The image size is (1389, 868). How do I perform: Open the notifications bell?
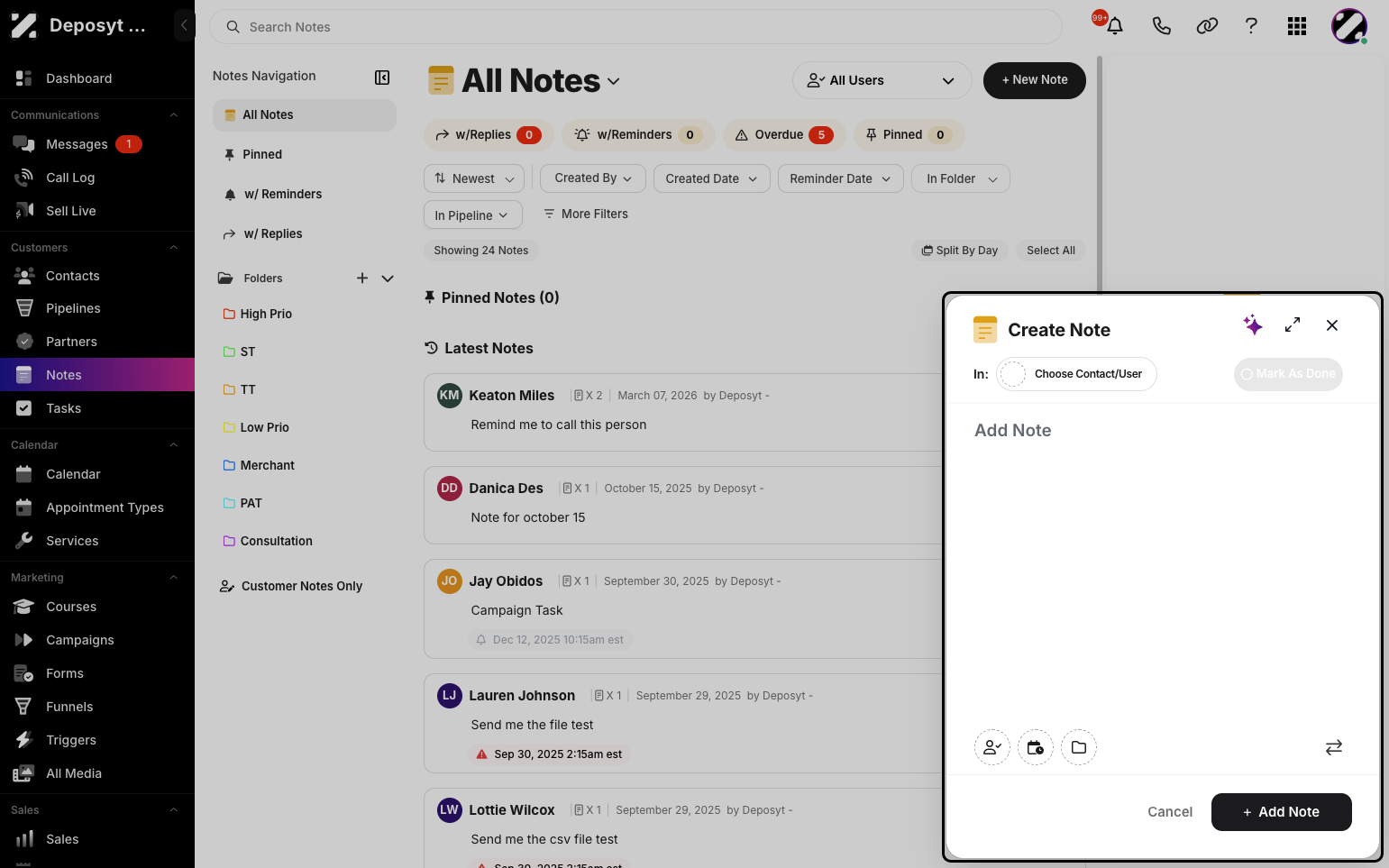point(1115,26)
